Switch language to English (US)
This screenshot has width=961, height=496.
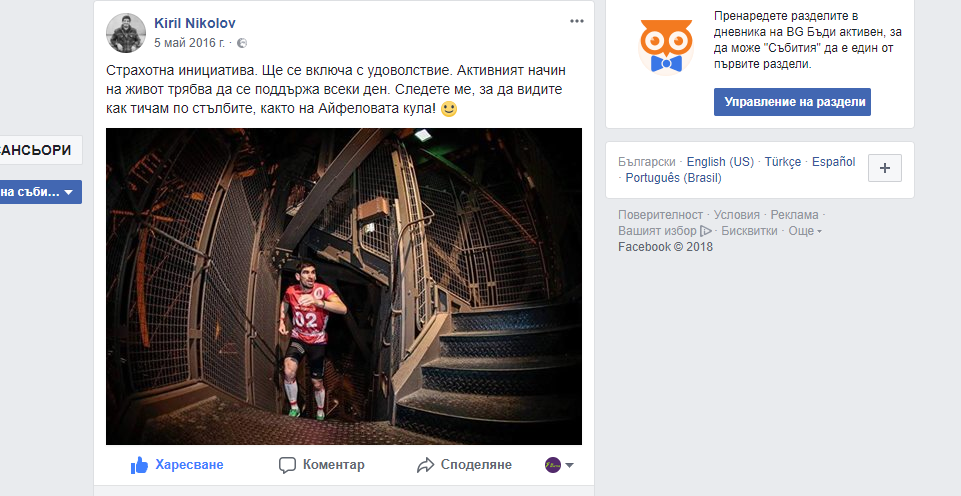point(720,162)
